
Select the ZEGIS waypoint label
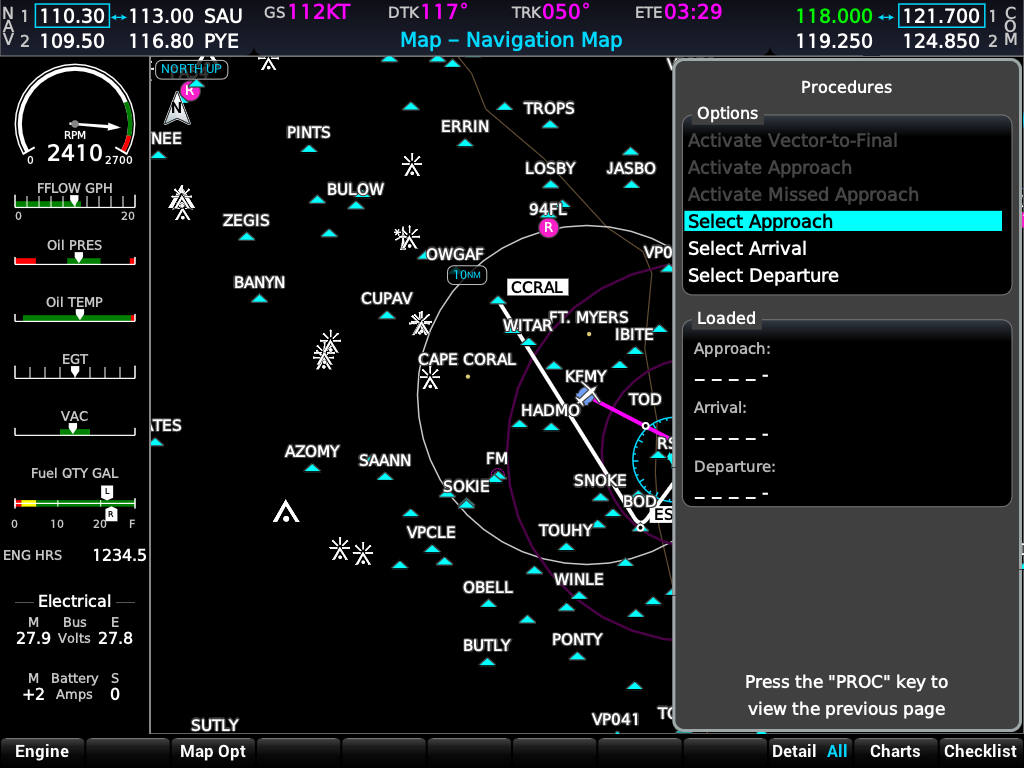246,220
